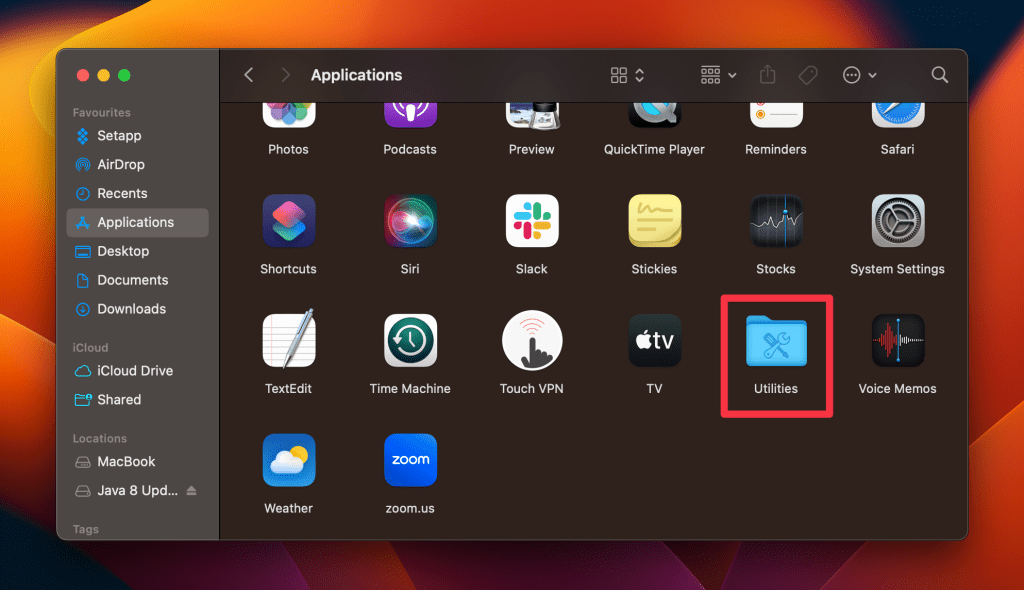The width and height of the screenshot is (1024, 590).
Task: Open the More actions ellipsis menu
Action: point(859,75)
